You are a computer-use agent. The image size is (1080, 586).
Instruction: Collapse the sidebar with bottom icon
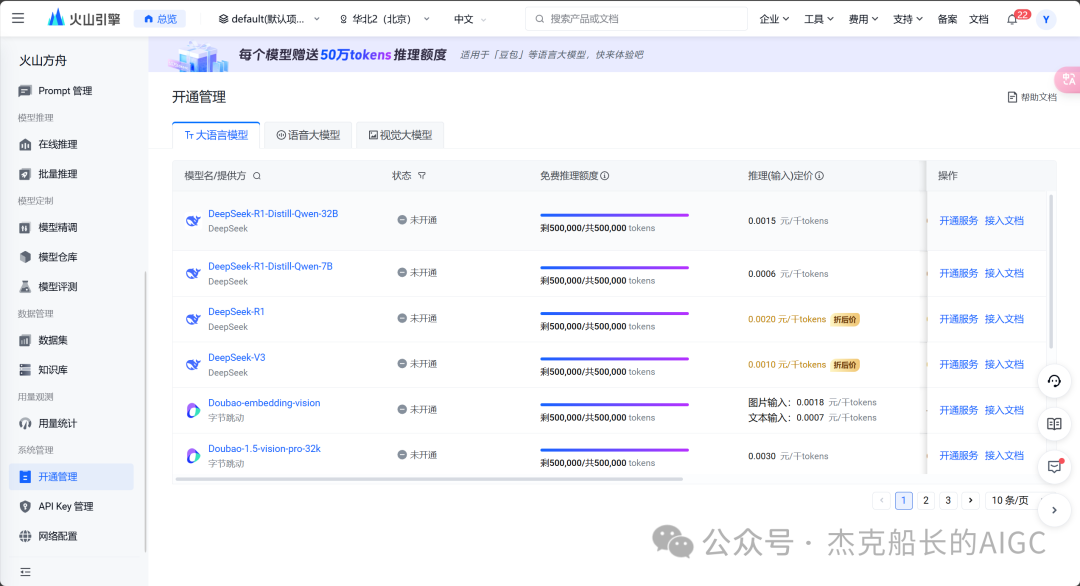pyautogui.click(x=25, y=572)
